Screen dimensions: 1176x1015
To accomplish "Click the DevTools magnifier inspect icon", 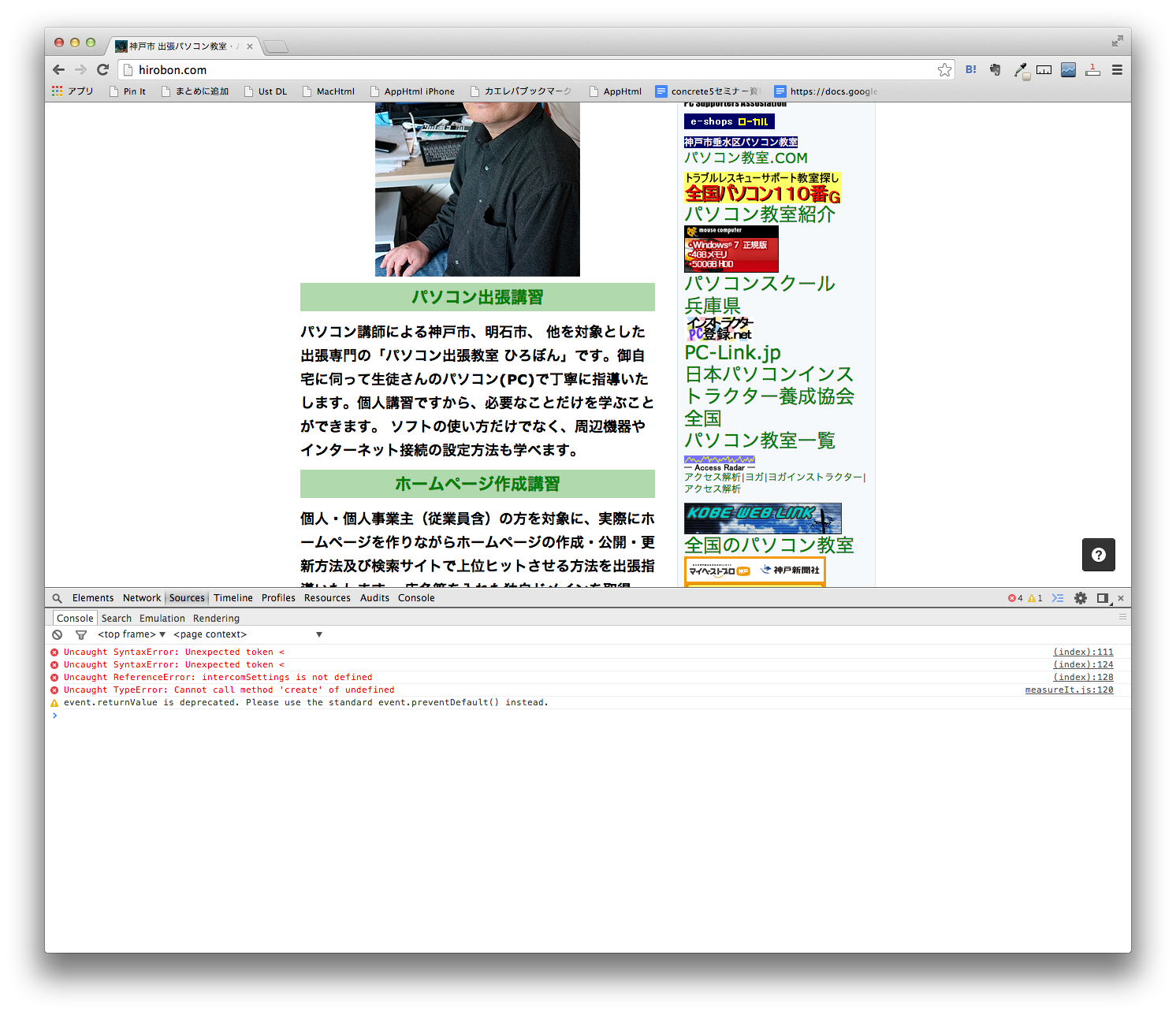I will [x=58, y=598].
